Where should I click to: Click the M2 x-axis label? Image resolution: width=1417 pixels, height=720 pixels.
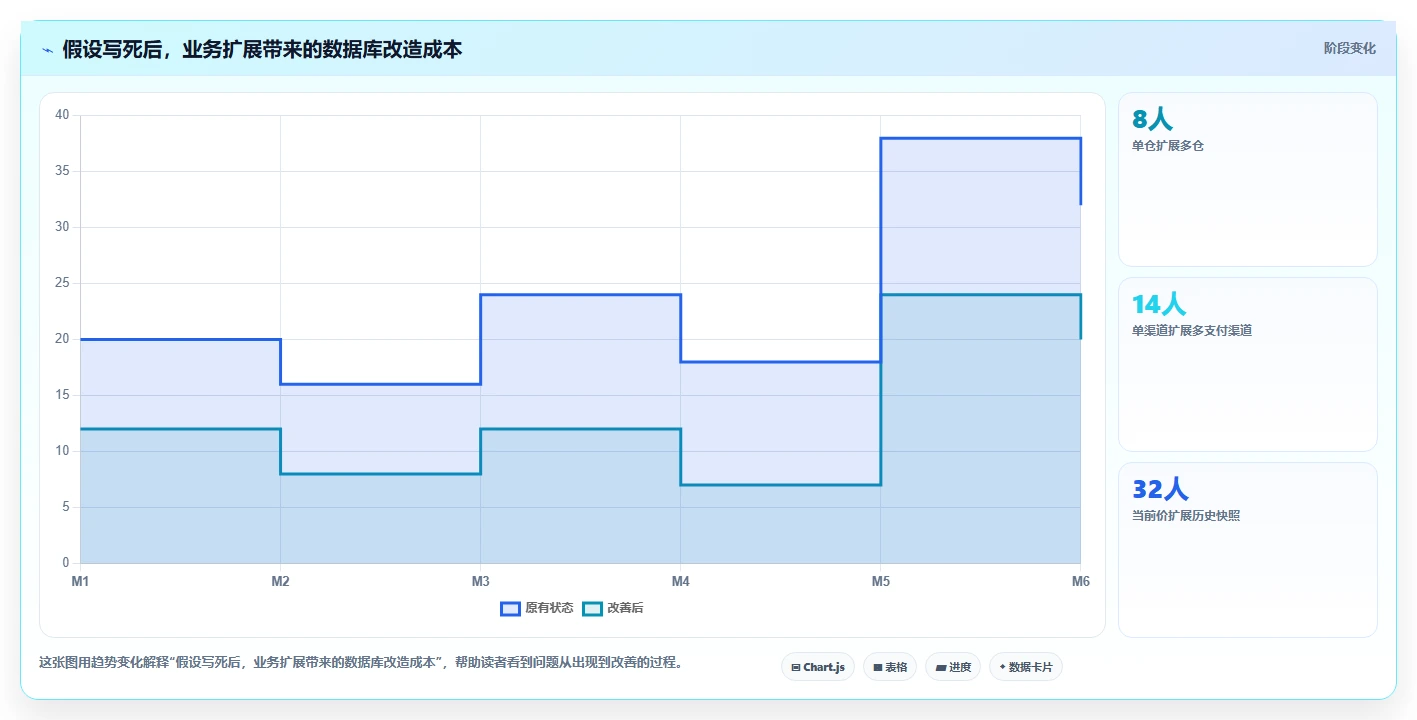[280, 581]
